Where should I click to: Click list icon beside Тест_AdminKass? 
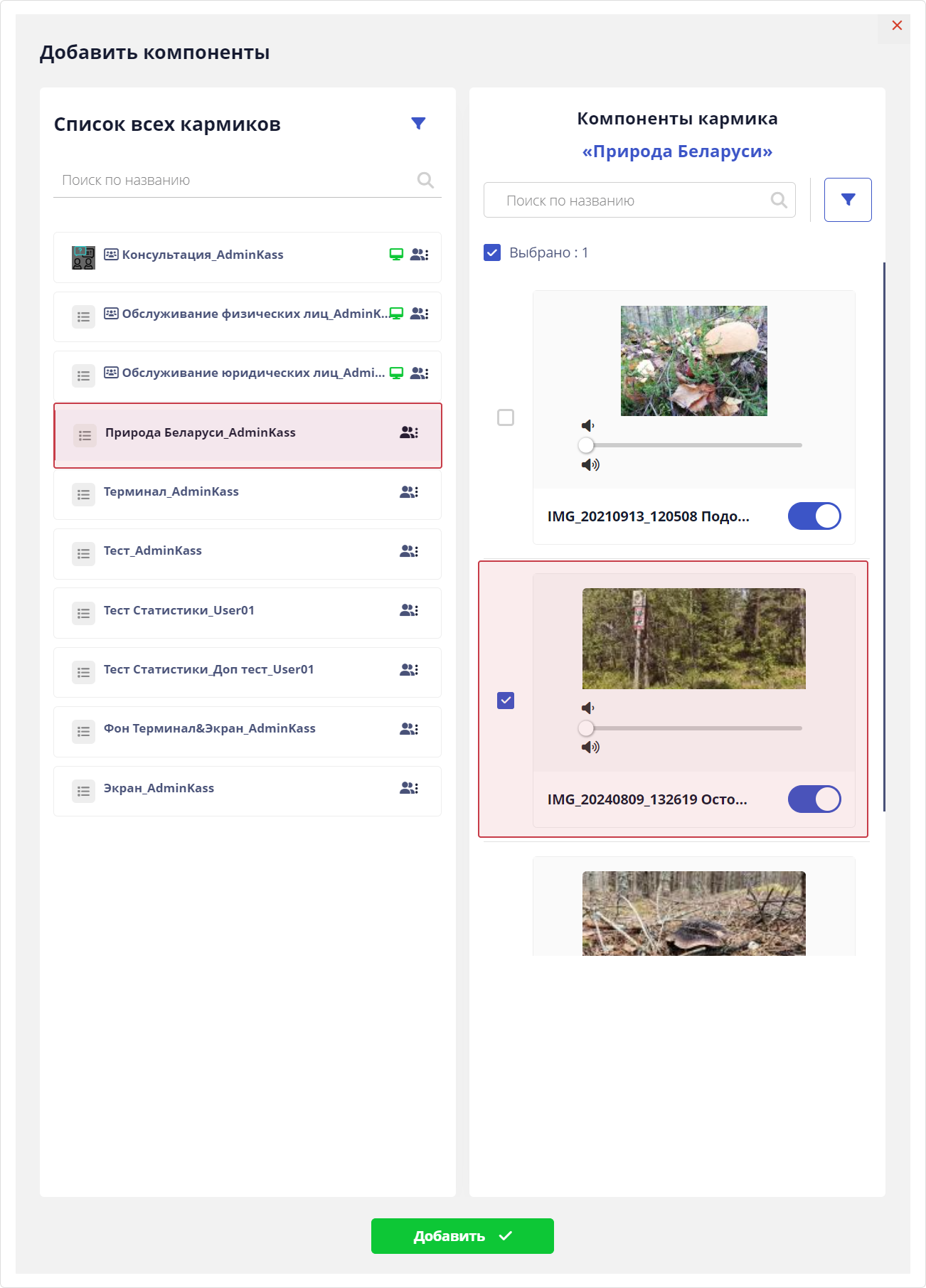[84, 553]
